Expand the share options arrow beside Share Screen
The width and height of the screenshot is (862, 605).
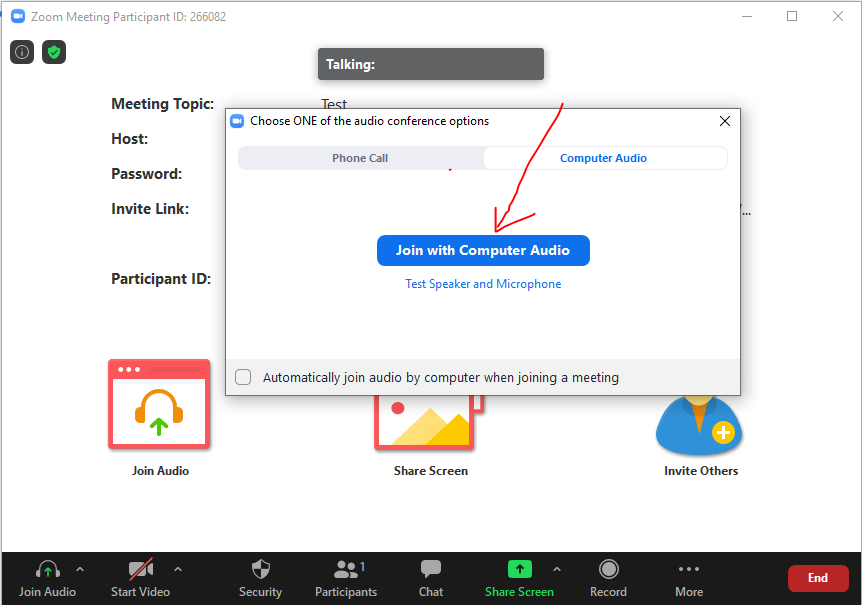(557, 570)
